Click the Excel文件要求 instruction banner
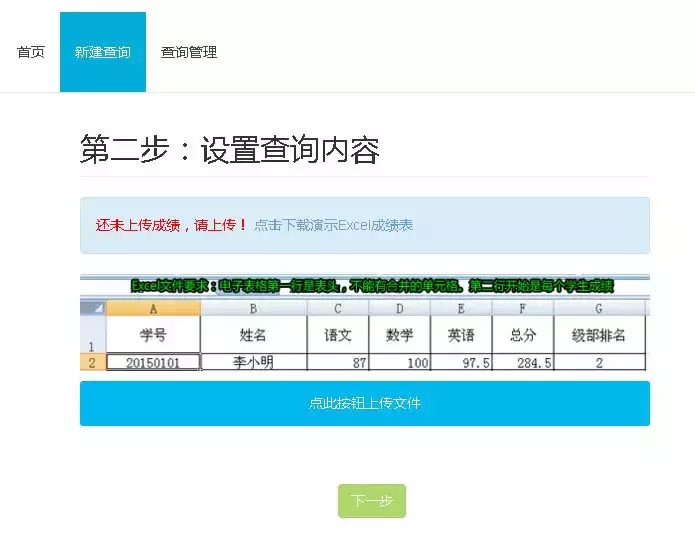This screenshot has height=537, width=695. tap(372, 286)
